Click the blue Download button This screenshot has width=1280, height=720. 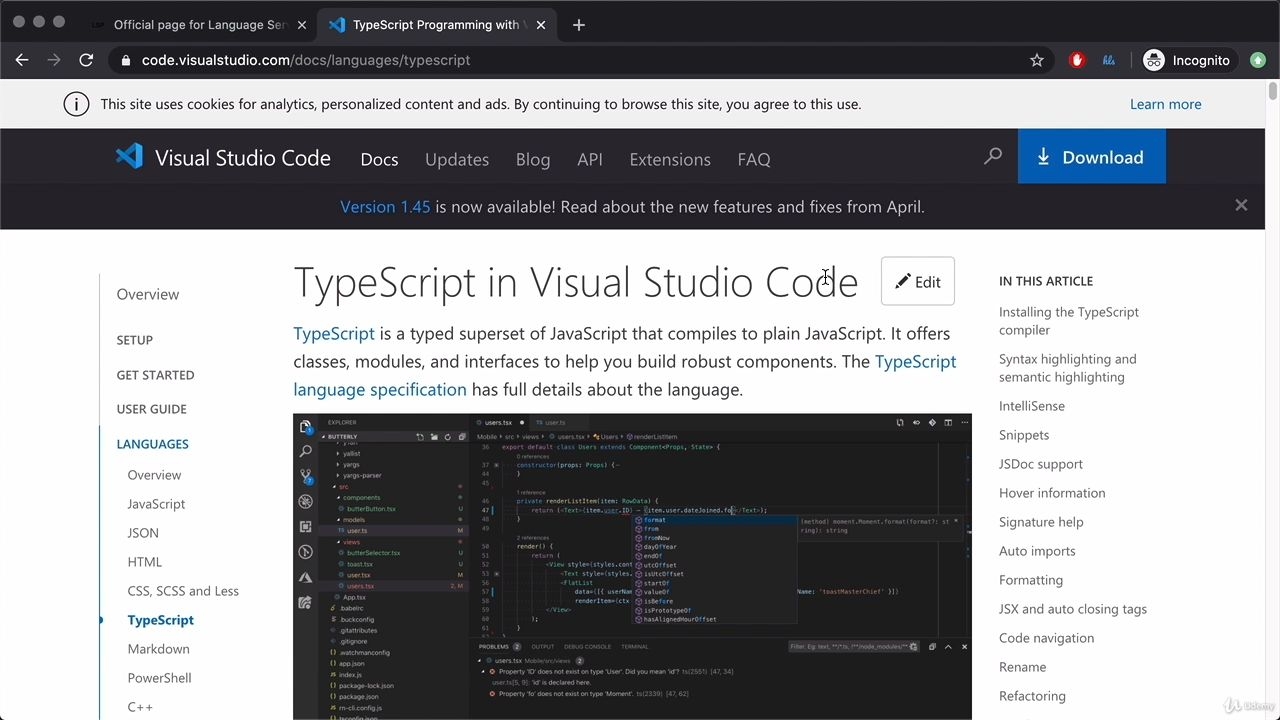1092,157
